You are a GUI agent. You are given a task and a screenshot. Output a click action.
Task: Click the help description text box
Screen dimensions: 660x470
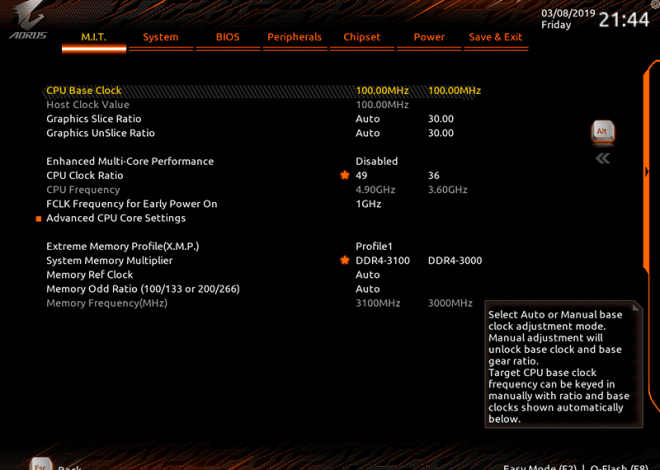point(564,364)
